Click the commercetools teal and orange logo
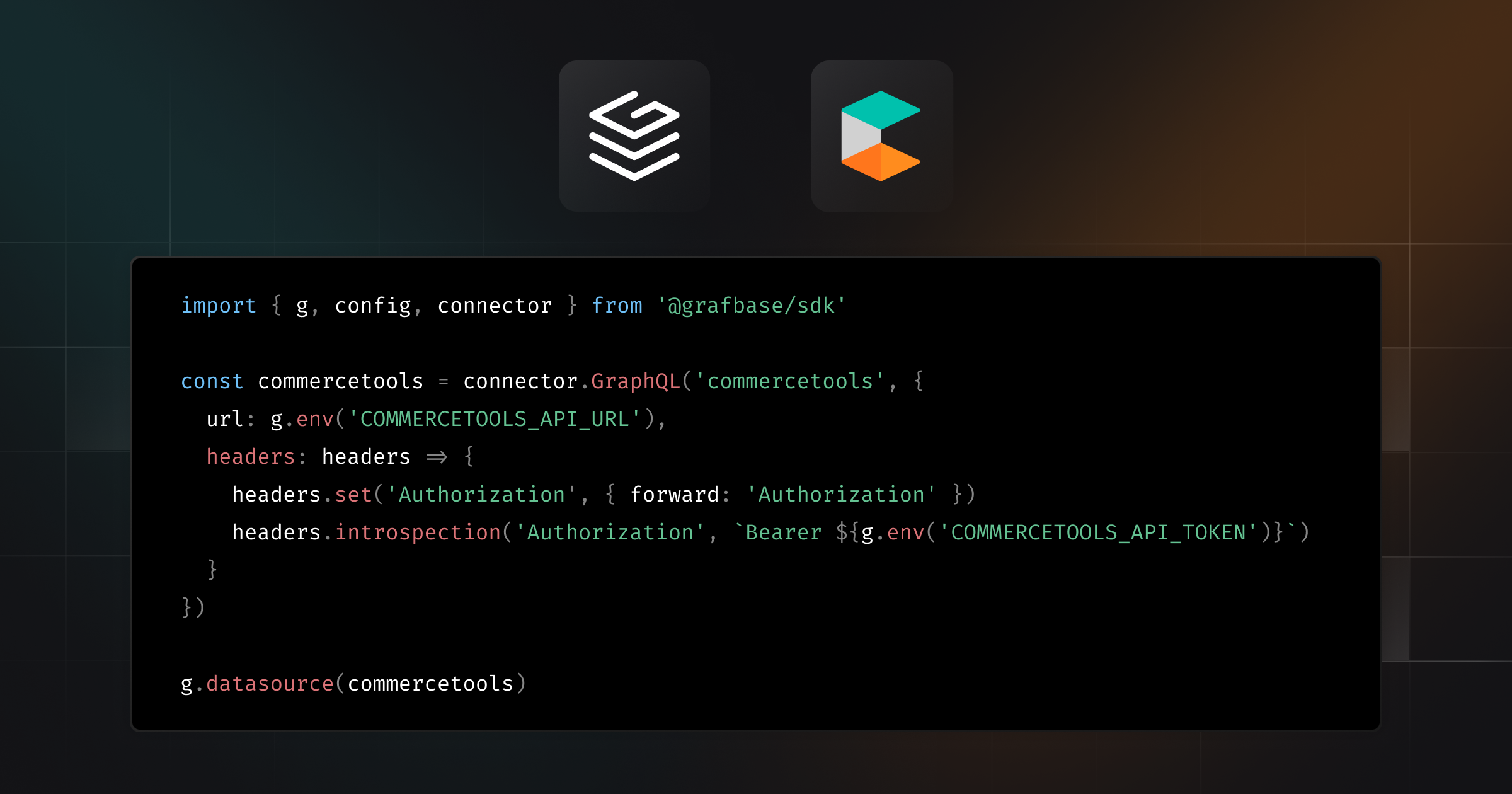 (x=881, y=136)
